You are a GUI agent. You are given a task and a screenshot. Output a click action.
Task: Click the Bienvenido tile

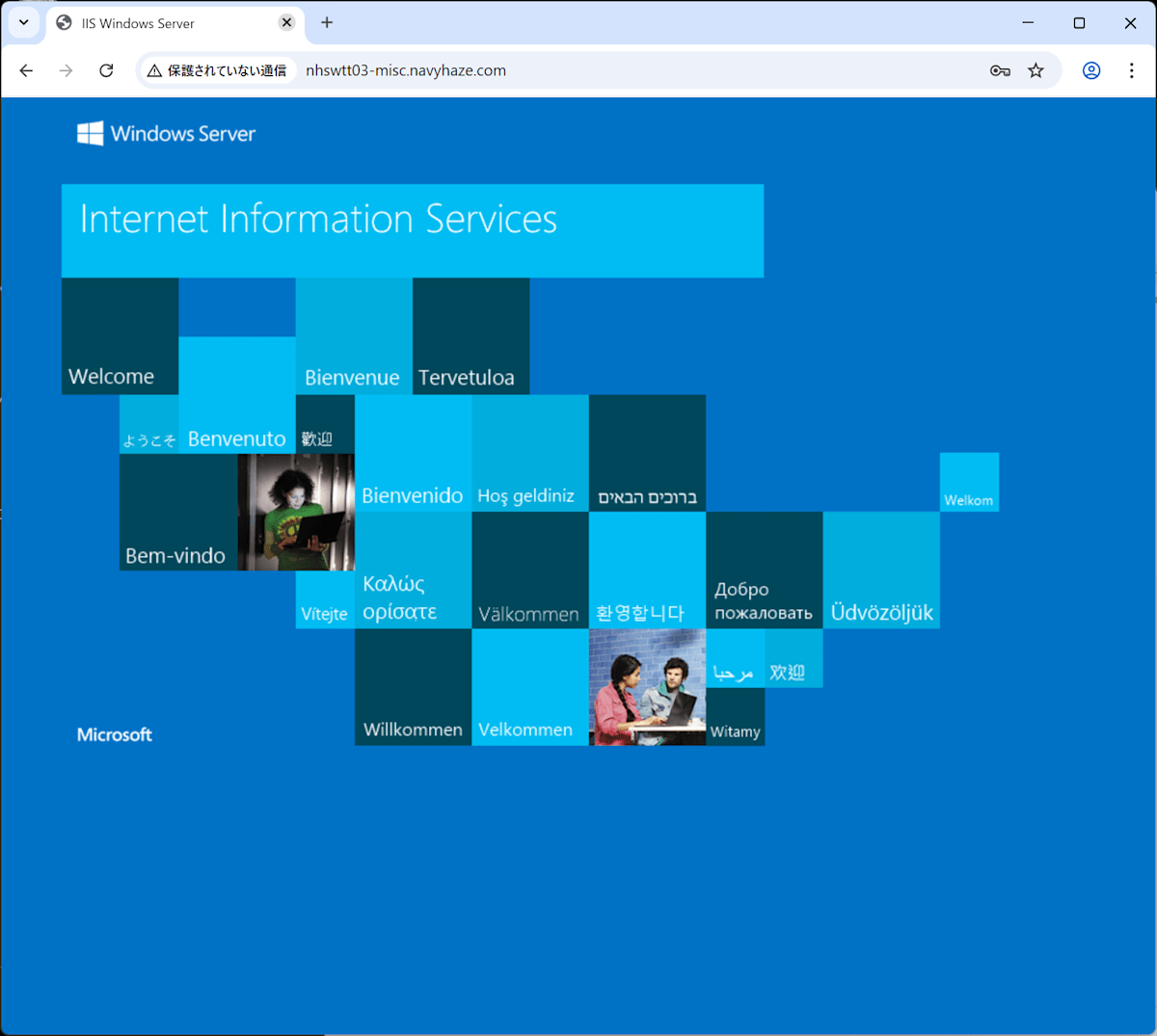(x=413, y=453)
